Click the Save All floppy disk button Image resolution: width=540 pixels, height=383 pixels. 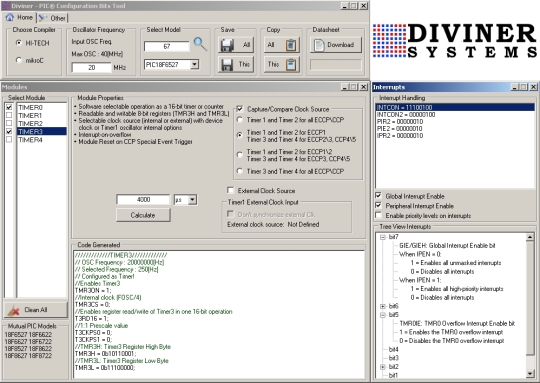[236, 45]
